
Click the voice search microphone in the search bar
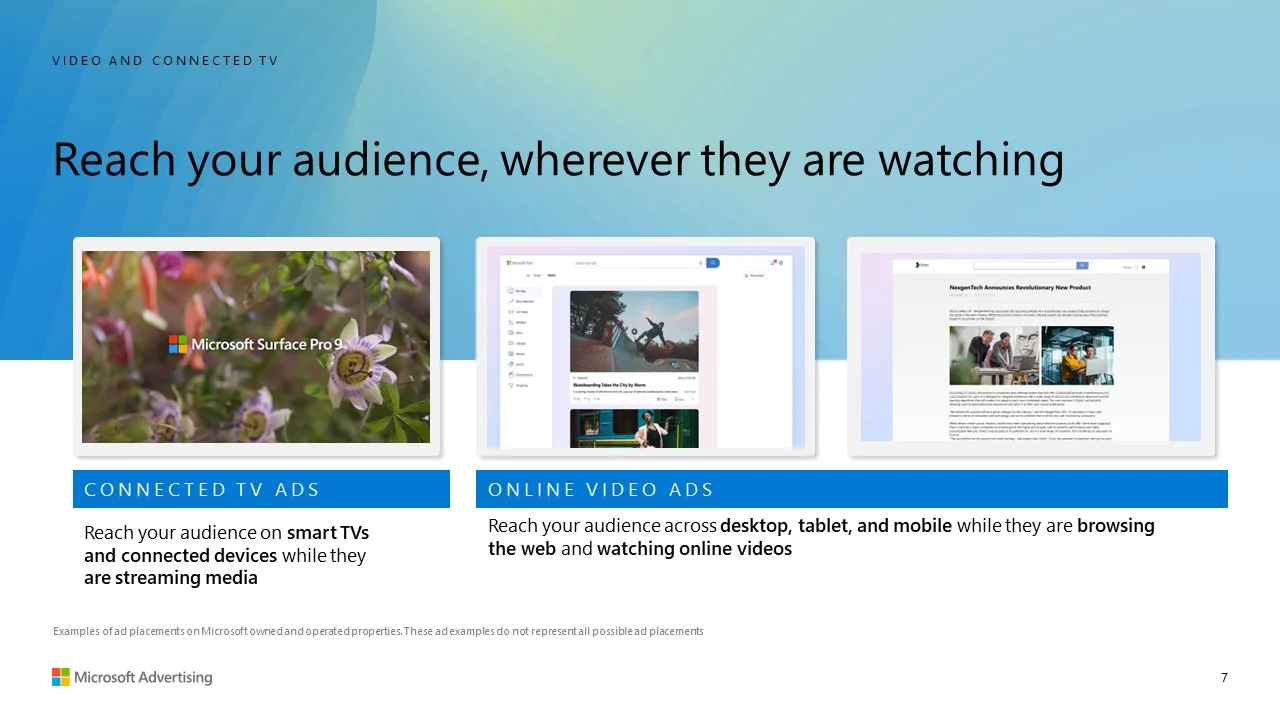[x=700, y=263]
